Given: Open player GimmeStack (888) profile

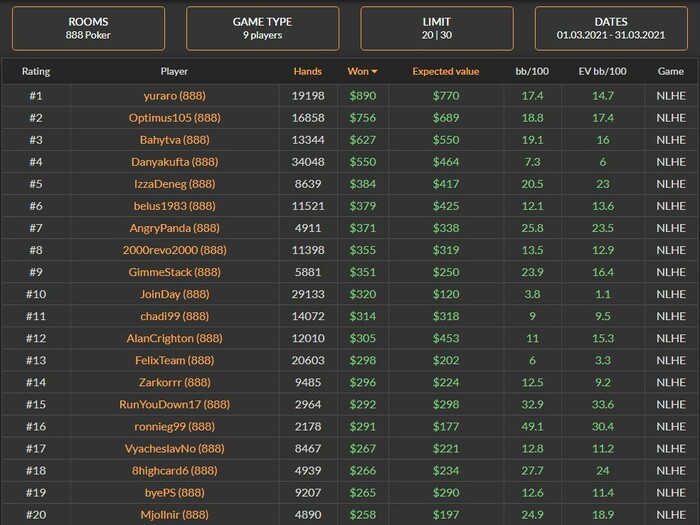Looking at the screenshot, I should pos(175,272).
